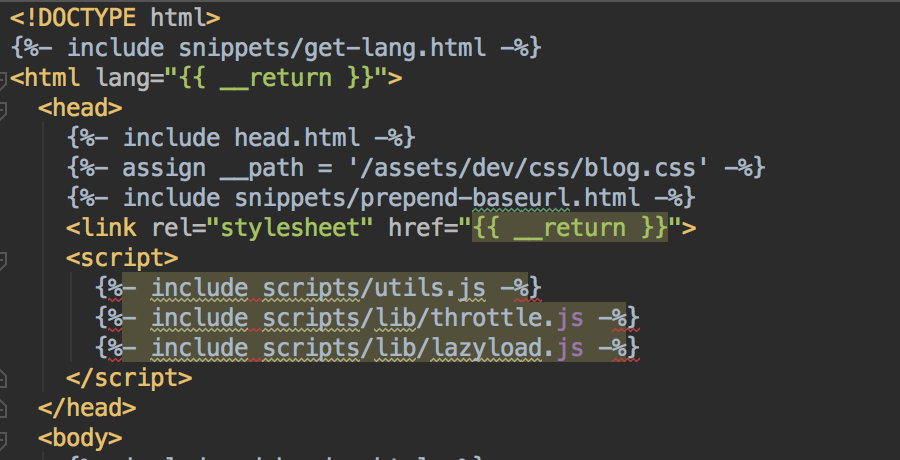Click 'include' on the prepend-baseurl line
Screen dimensions: 900x460
(172, 198)
